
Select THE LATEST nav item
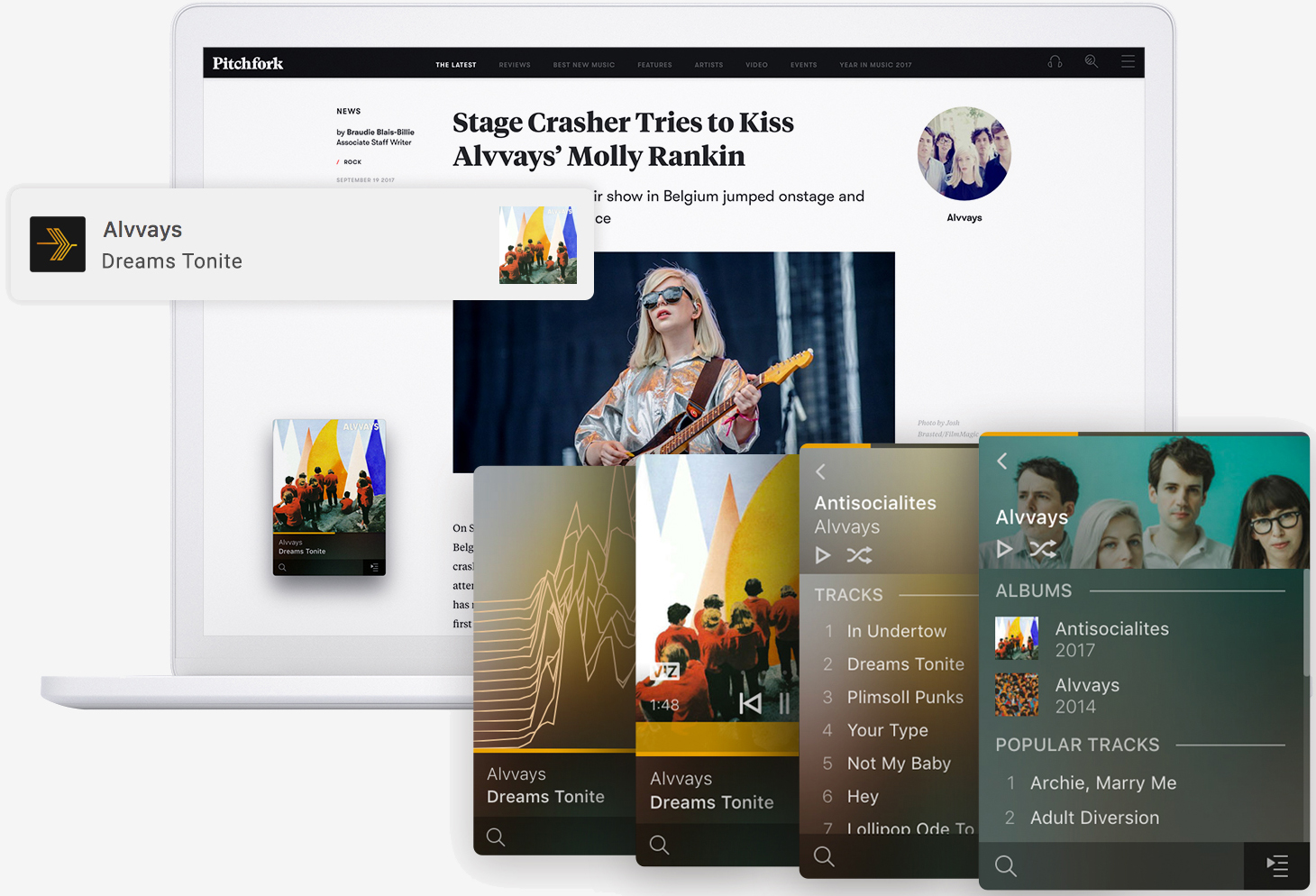456,65
